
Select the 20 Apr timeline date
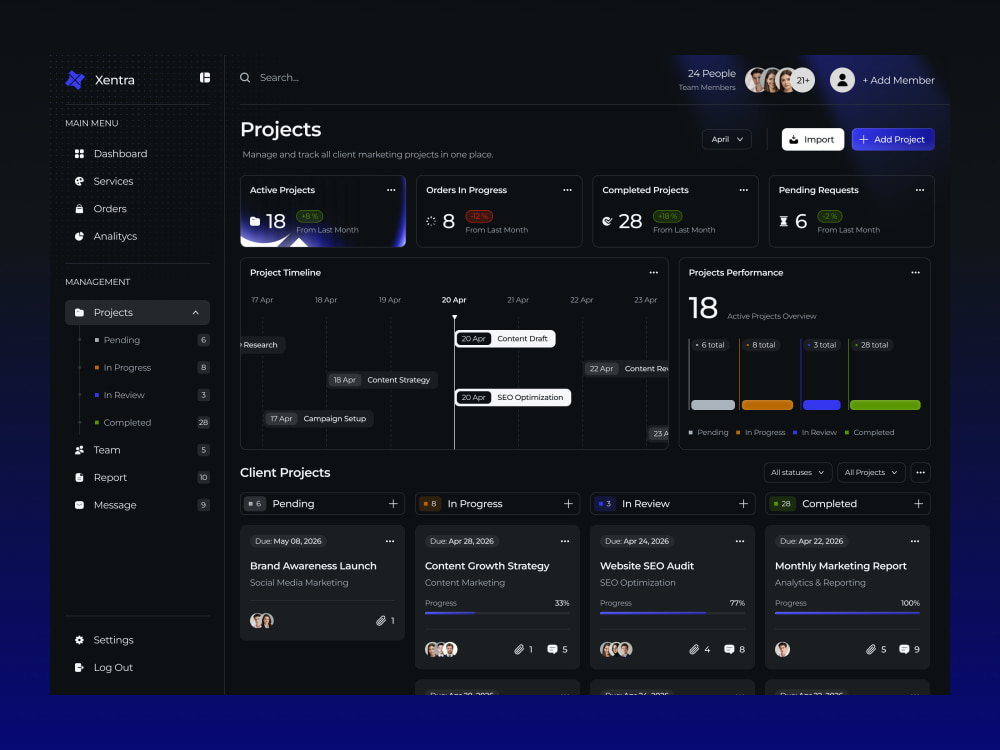coord(454,300)
